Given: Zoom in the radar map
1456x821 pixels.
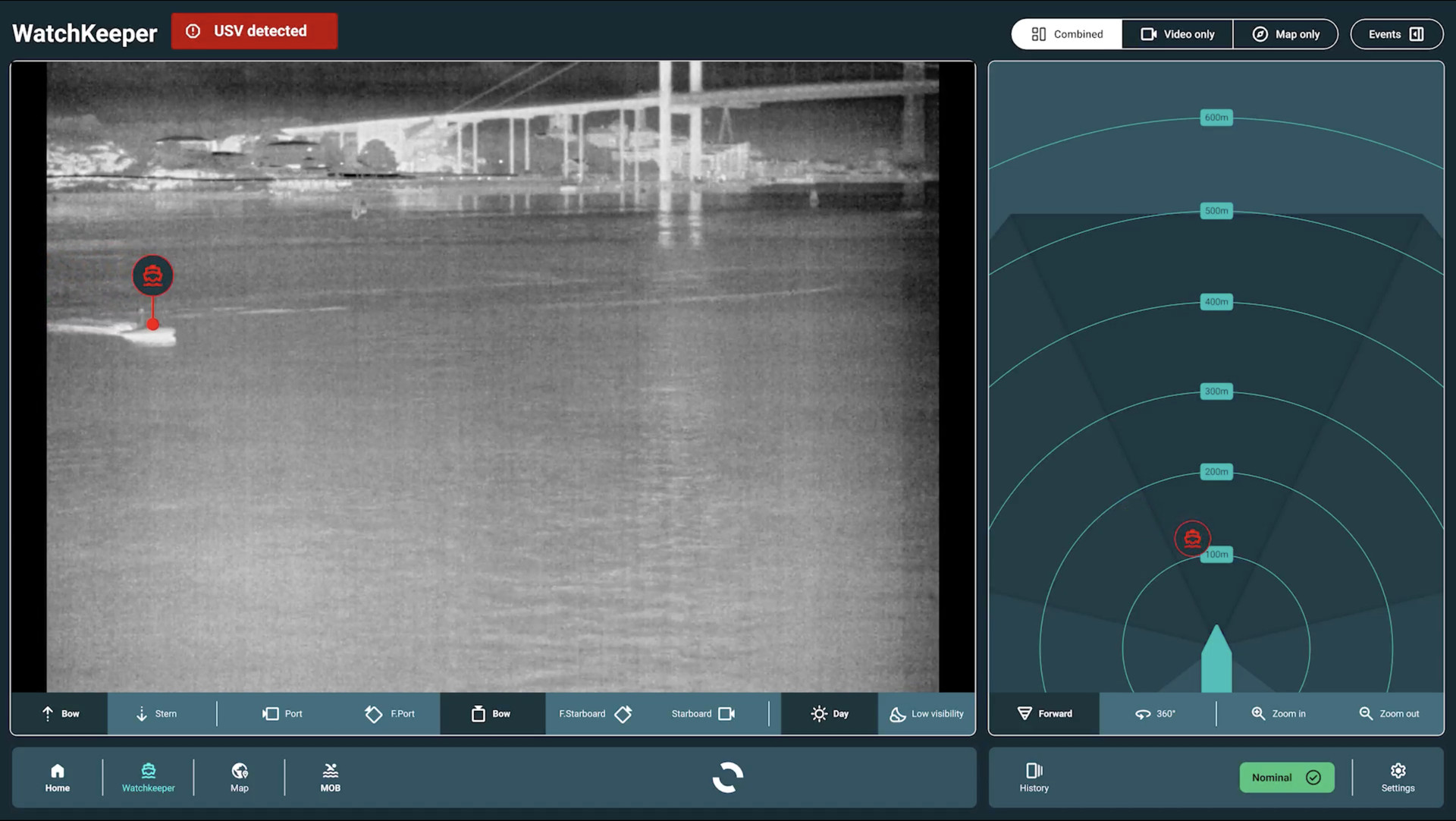Looking at the screenshot, I should [1278, 713].
